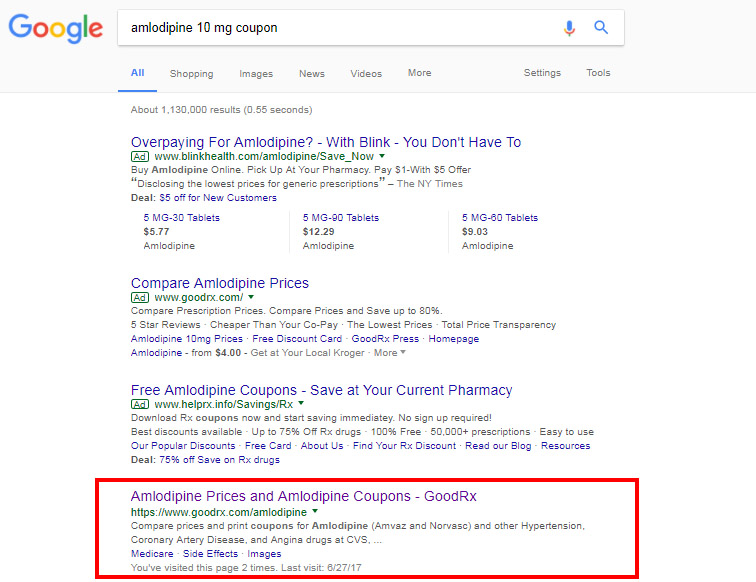Viewport: 756px width, 582px height.
Task: Open the Settings menu
Action: 542,73
